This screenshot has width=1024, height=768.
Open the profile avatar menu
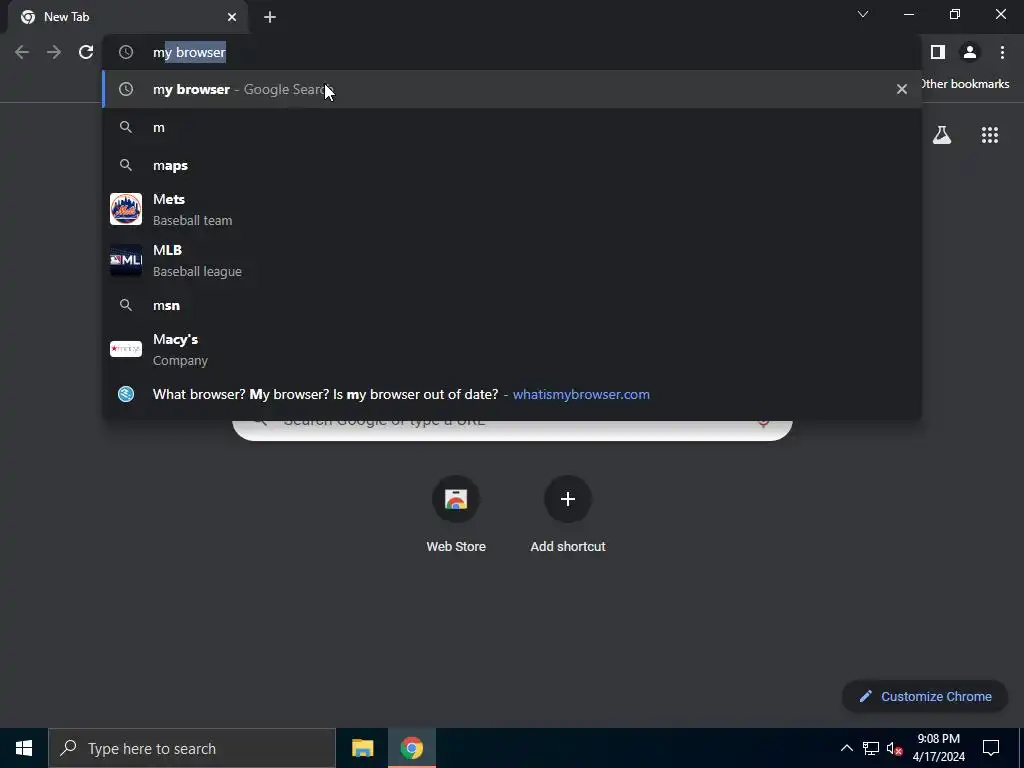click(x=970, y=52)
